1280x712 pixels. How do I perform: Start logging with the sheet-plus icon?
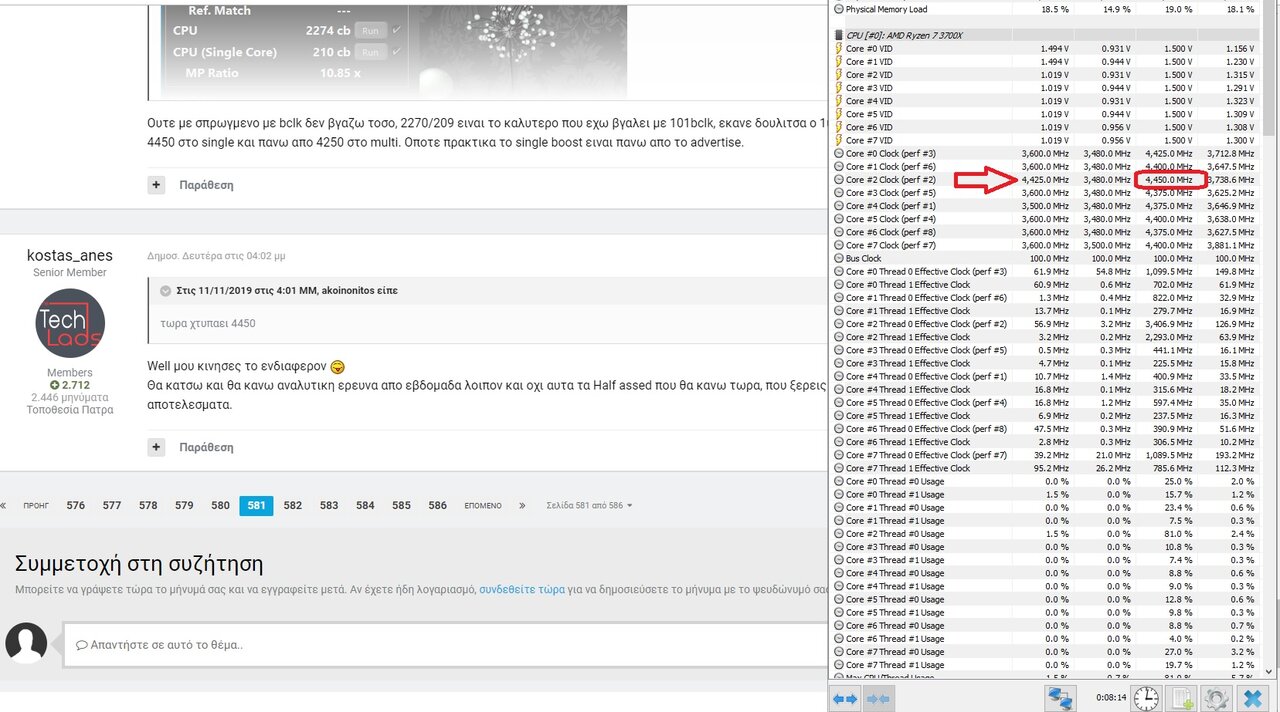[x=1182, y=697]
